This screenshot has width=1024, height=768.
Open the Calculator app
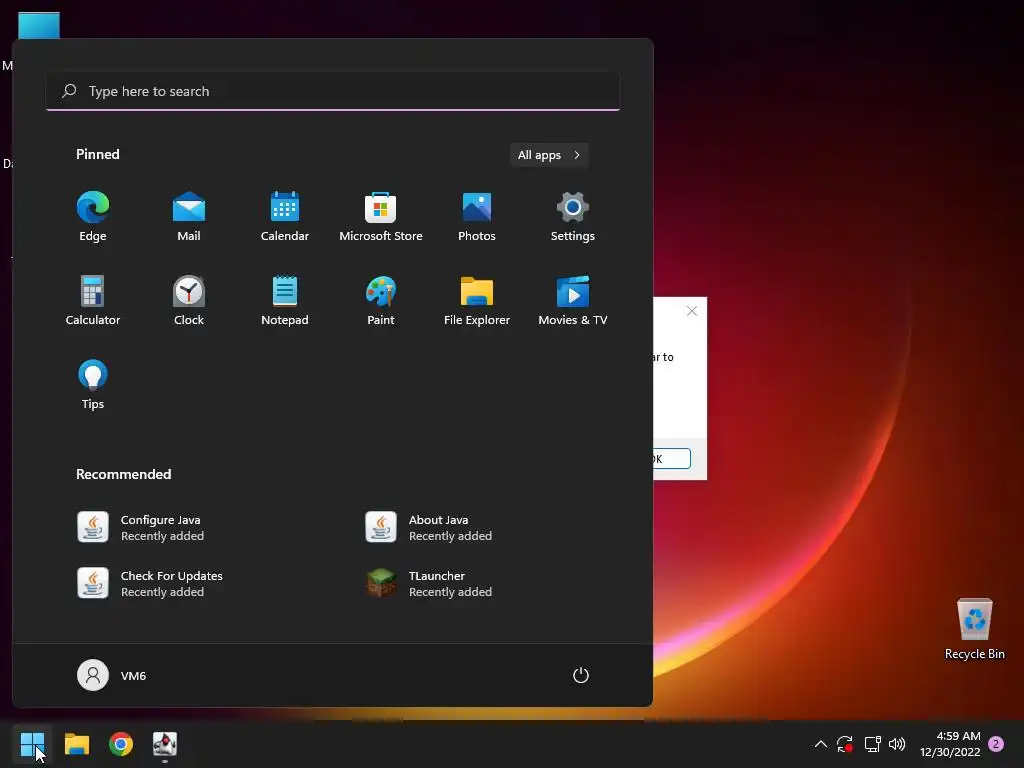[93, 301]
